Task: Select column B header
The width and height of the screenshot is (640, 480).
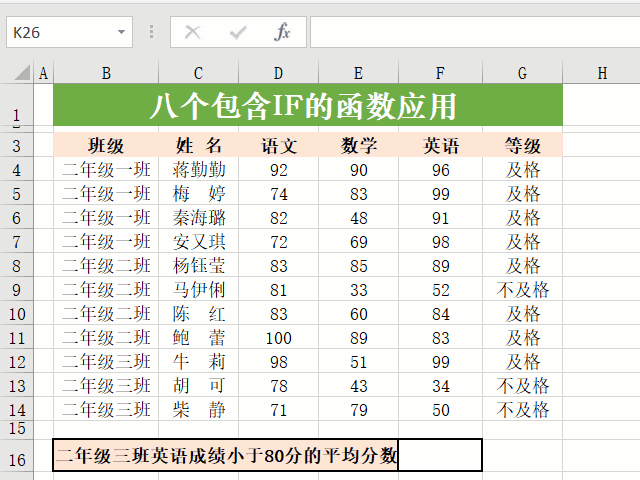Action: pos(106,73)
